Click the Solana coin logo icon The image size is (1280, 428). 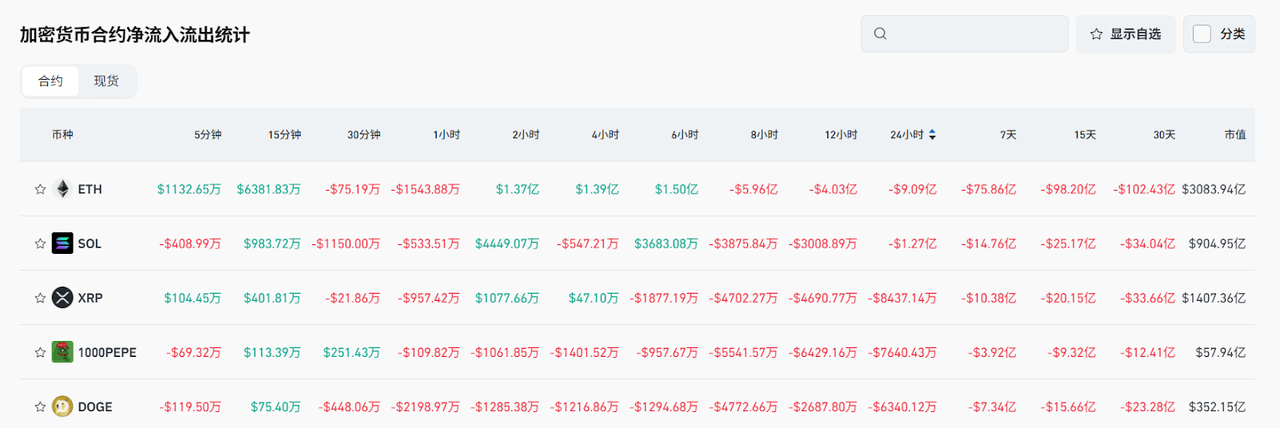pos(62,243)
